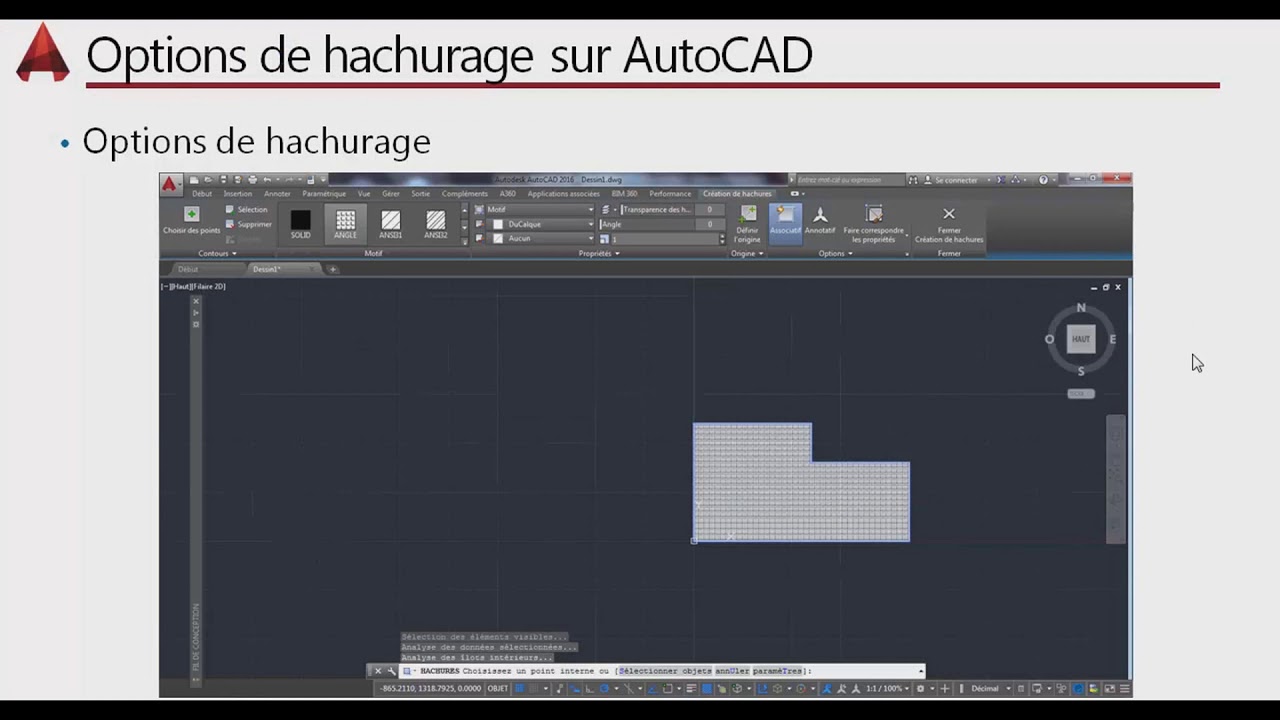This screenshot has width=1280, height=720.
Task: Open the 1:1 / 100% annotation scale
Action: (888, 688)
